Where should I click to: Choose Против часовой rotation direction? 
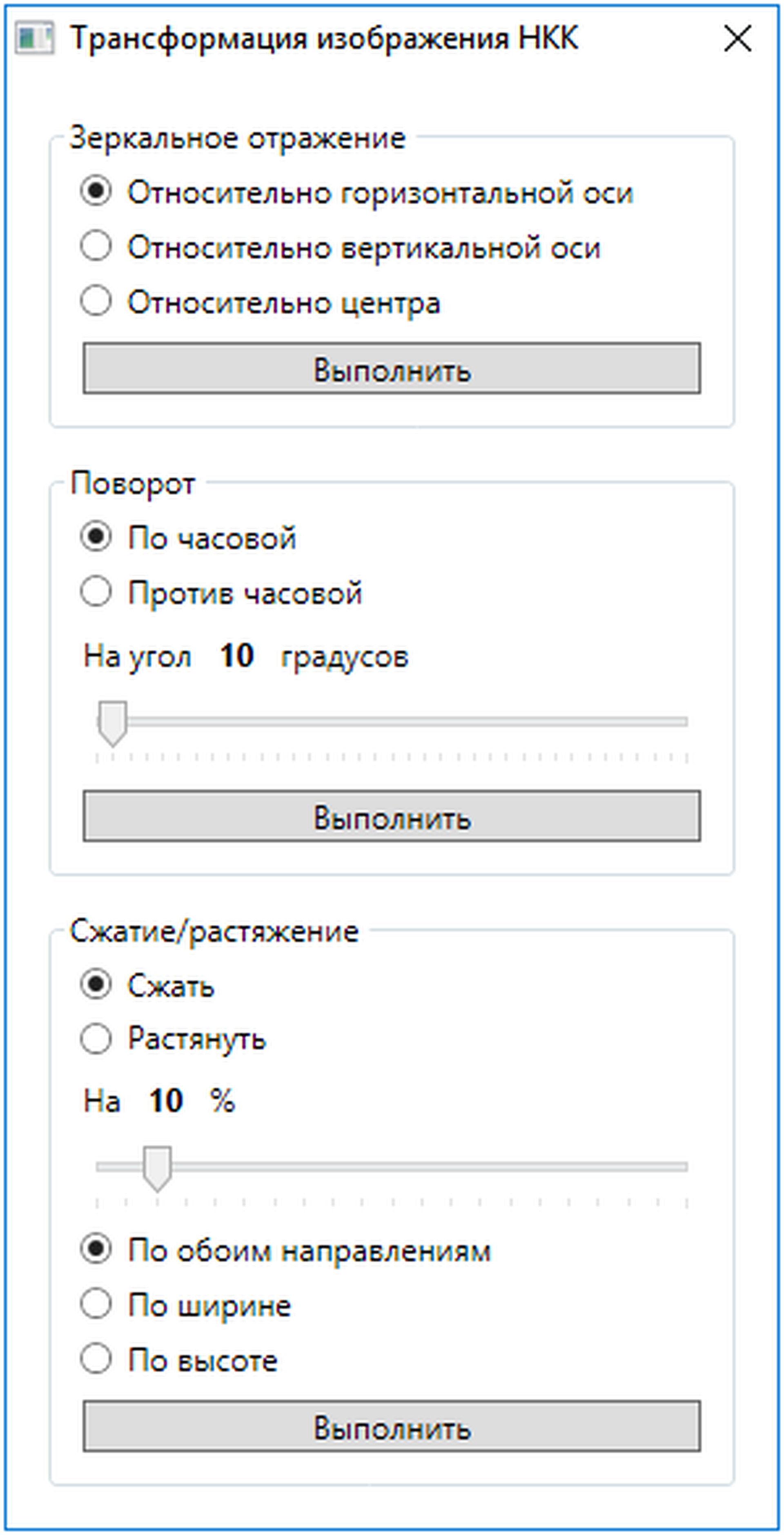point(96,592)
